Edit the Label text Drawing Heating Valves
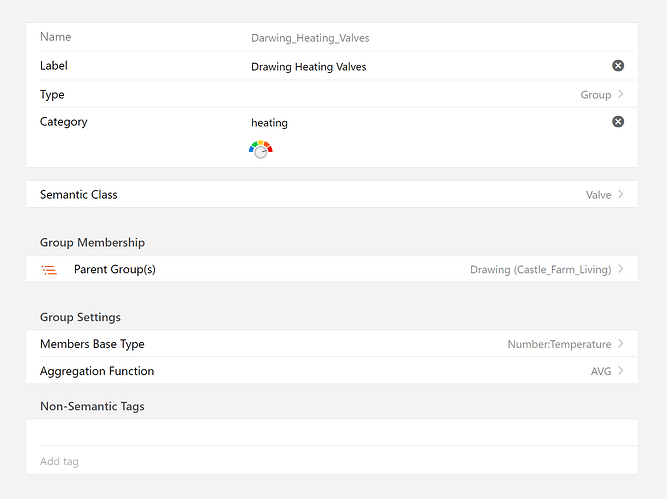The width and height of the screenshot is (667, 499). pyautogui.click(x=309, y=67)
